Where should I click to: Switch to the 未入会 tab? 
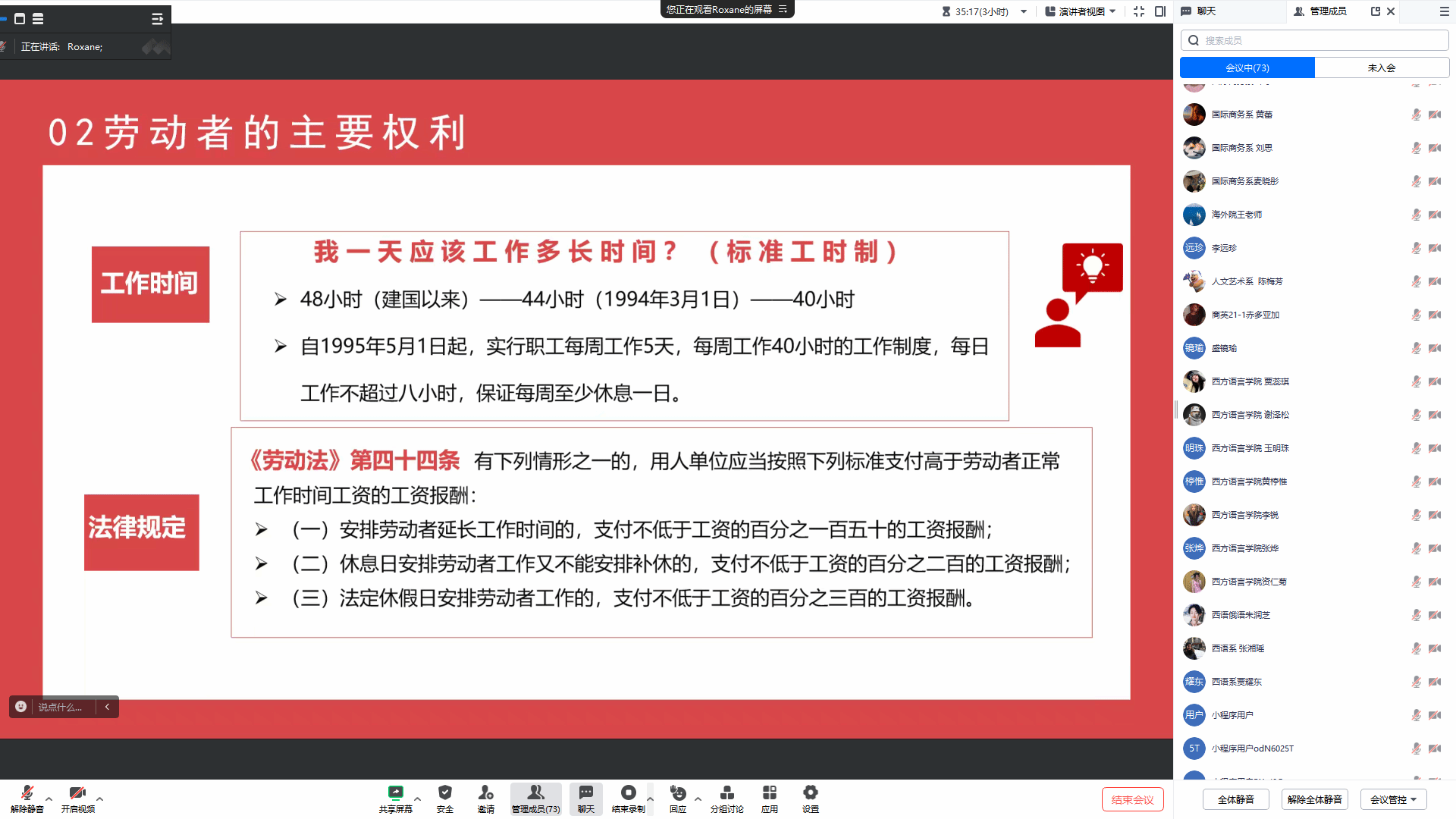coord(1381,67)
